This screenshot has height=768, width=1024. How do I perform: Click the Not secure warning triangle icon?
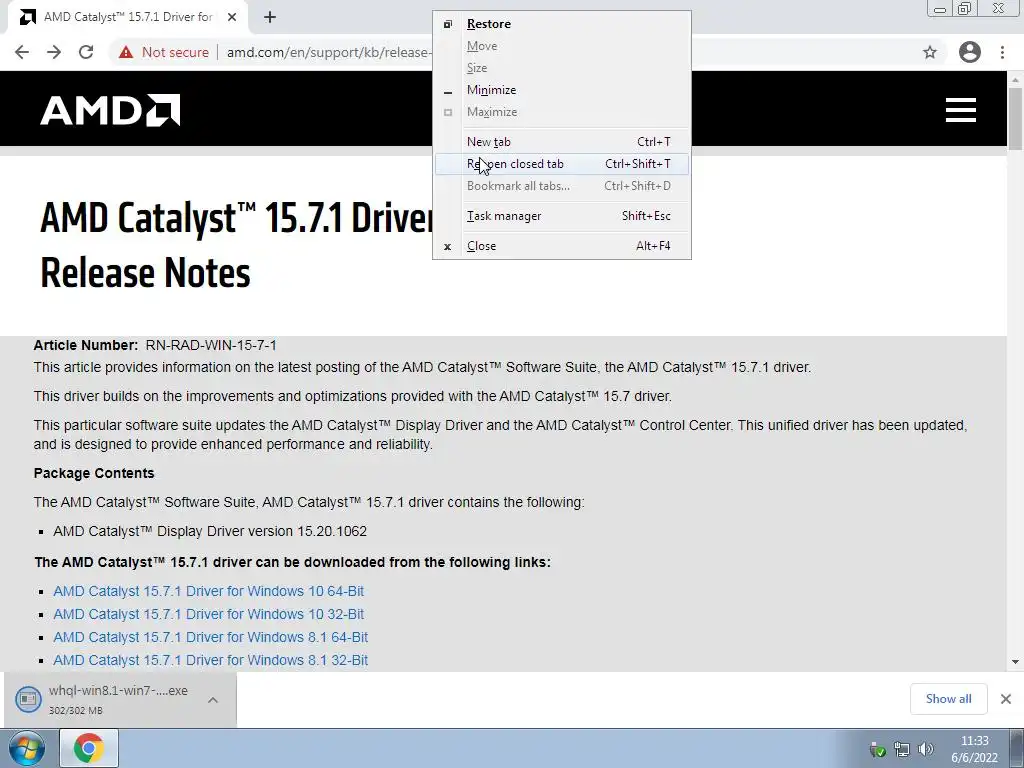[126, 52]
